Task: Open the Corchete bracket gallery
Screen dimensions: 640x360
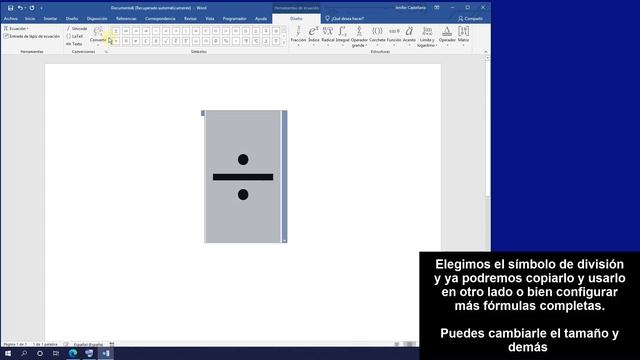Action: 377,36
